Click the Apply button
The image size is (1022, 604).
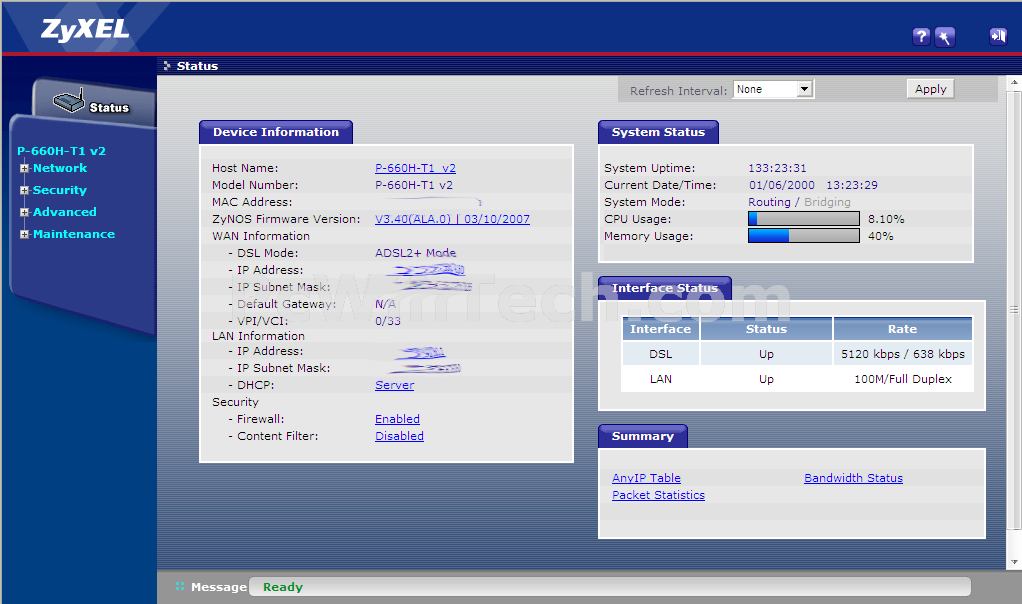(930, 89)
